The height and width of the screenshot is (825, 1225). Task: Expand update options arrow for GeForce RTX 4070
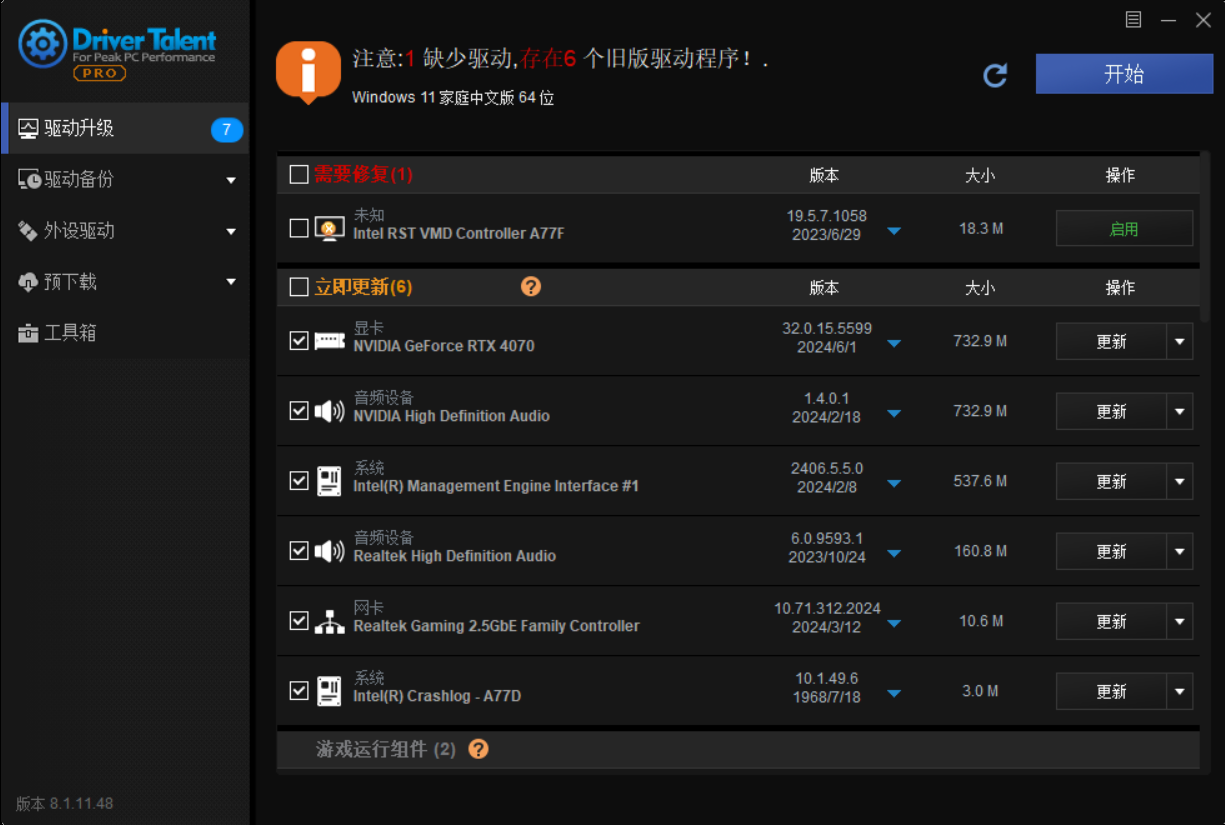point(1180,342)
